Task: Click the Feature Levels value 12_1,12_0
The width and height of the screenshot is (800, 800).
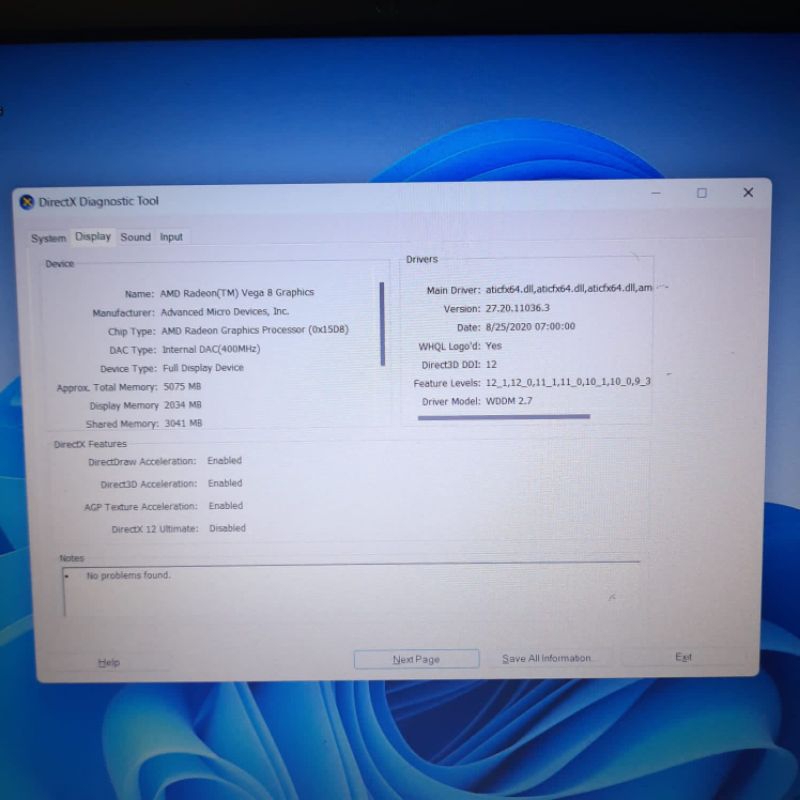Action: (x=568, y=382)
